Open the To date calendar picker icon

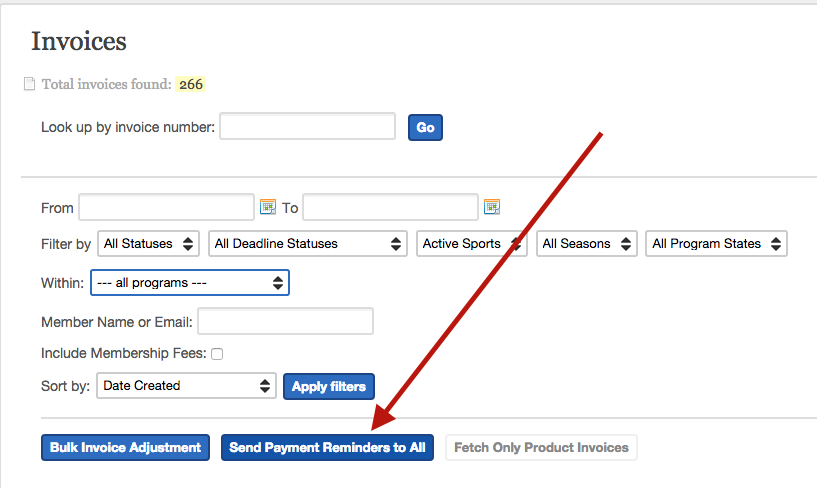[x=492, y=207]
